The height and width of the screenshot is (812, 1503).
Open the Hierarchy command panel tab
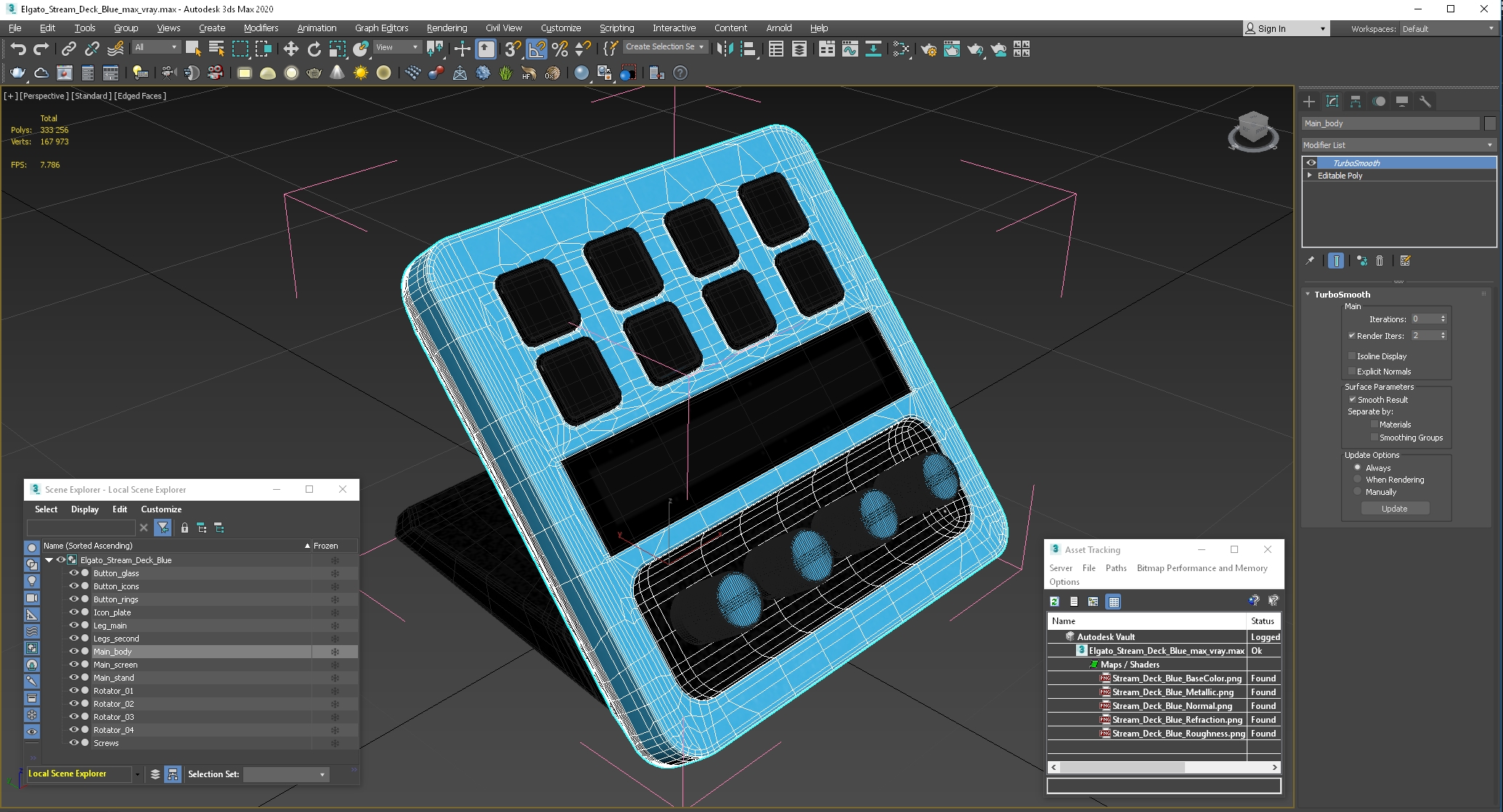tap(1356, 101)
